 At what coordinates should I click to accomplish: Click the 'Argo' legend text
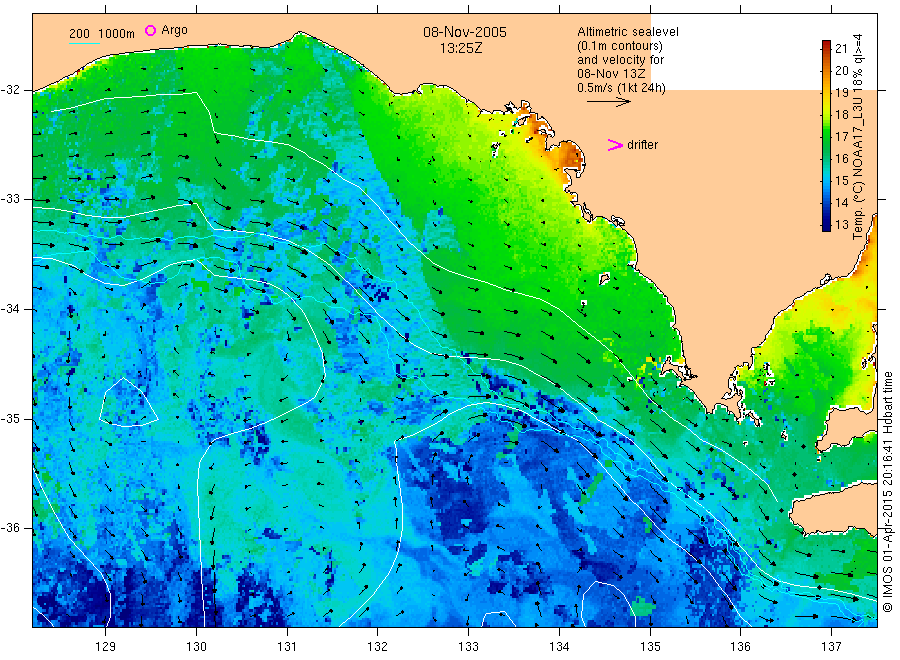pos(174,30)
